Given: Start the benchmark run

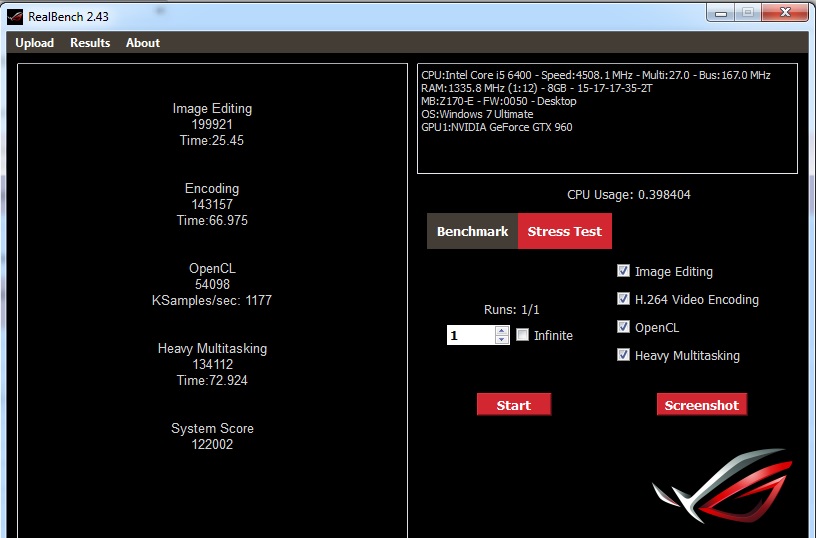Looking at the screenshot, I should click(514, 405).
